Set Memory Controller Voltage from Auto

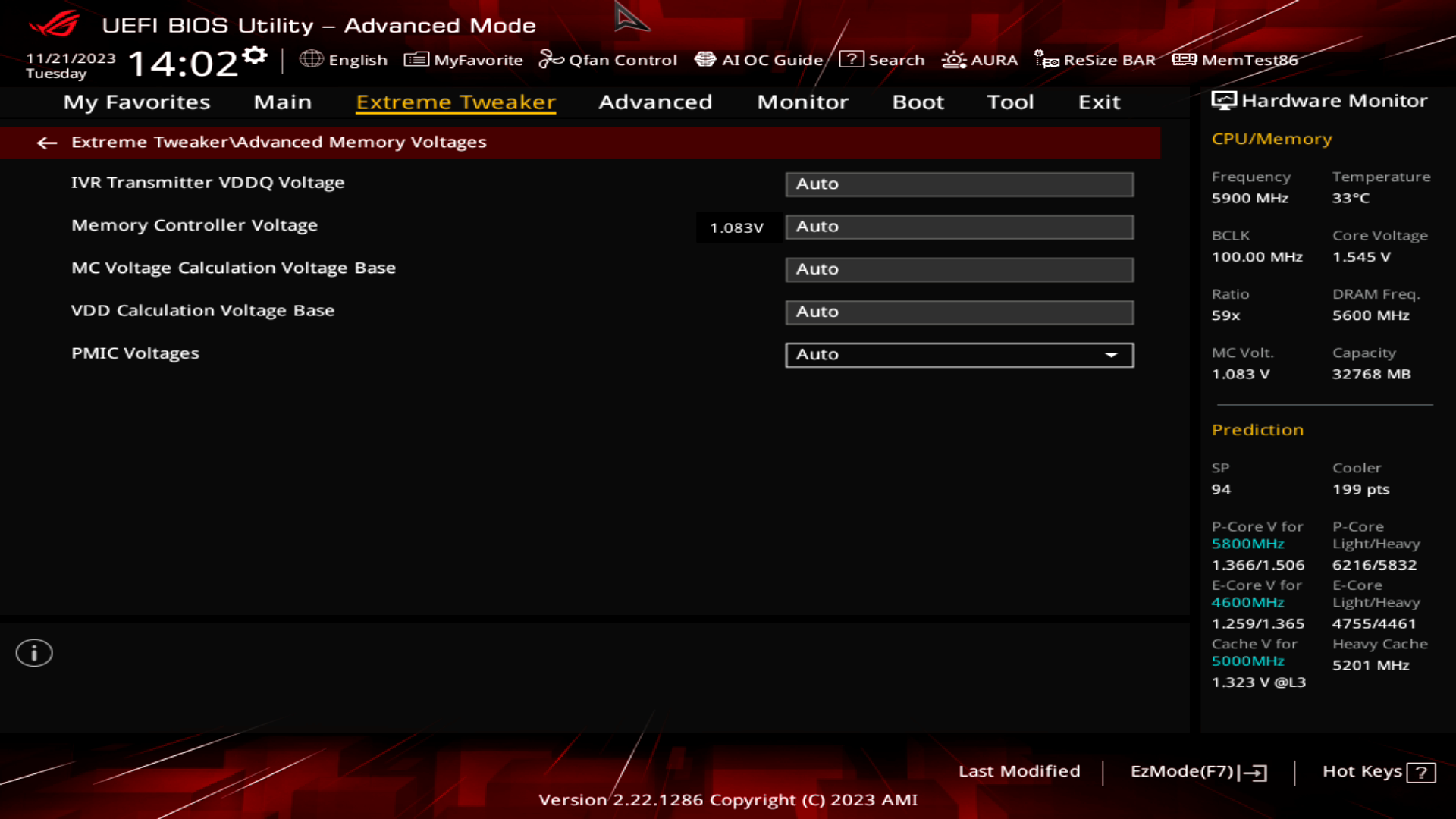959,226
